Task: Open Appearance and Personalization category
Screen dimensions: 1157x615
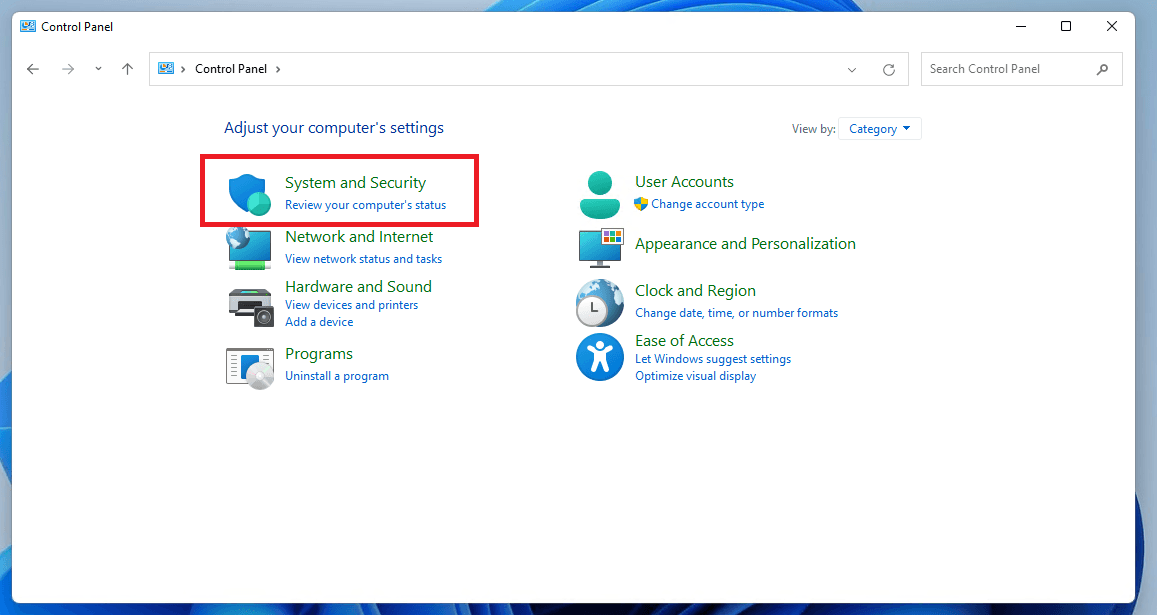Action: [x=745, y=244]
